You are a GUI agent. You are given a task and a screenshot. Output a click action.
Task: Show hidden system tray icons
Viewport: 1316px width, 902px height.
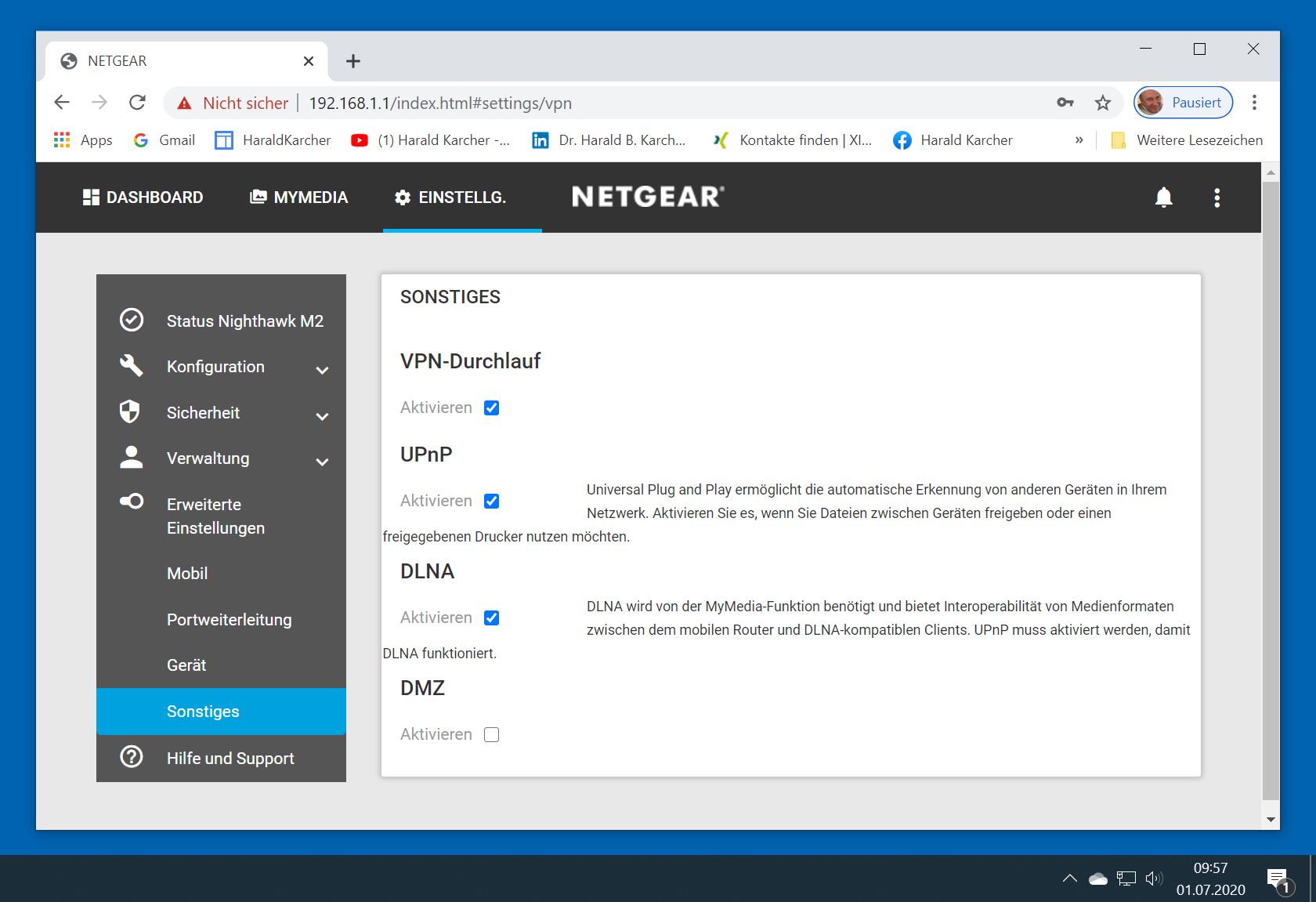pos(1069,878)
